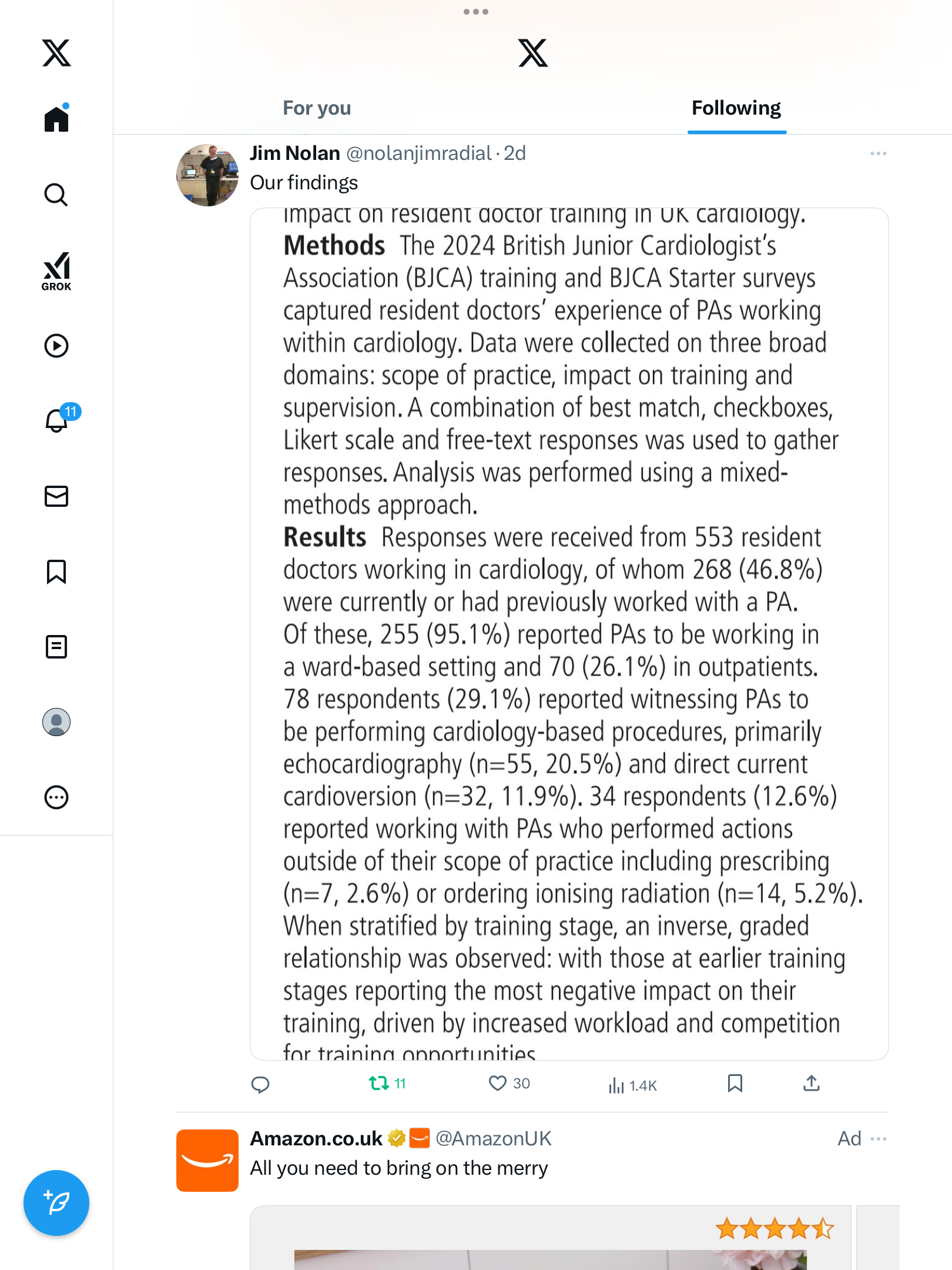Expand the sidebar More circle menu

click(56, 797)
